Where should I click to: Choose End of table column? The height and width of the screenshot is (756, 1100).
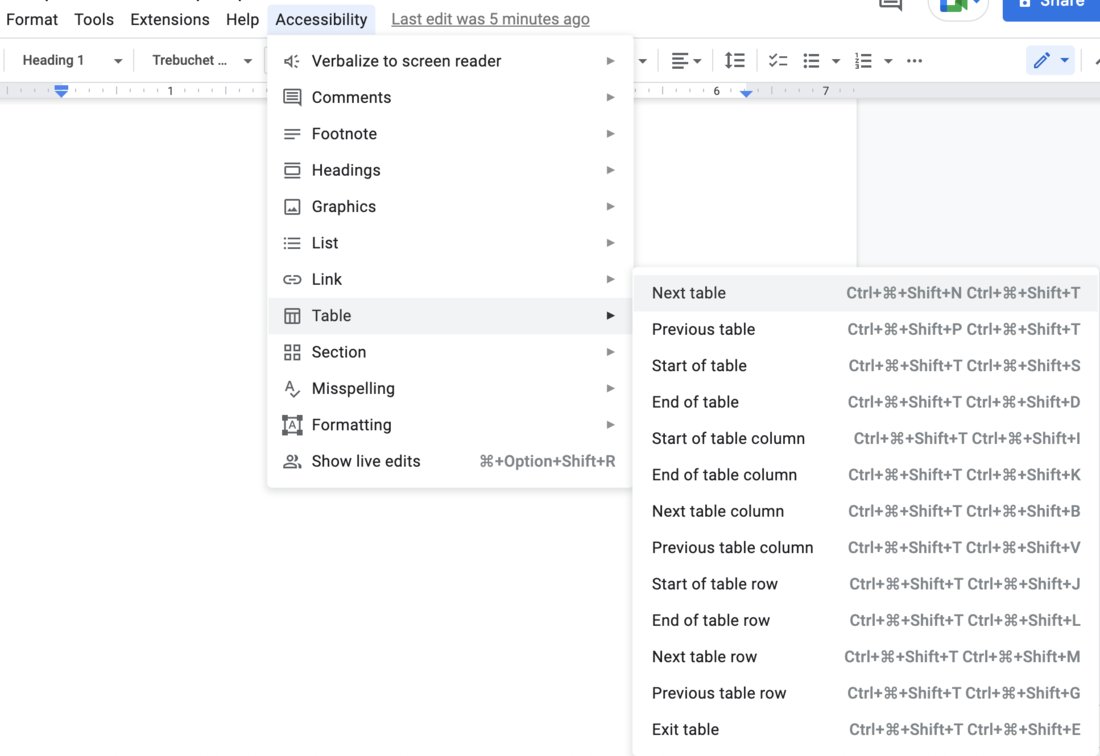865,475
